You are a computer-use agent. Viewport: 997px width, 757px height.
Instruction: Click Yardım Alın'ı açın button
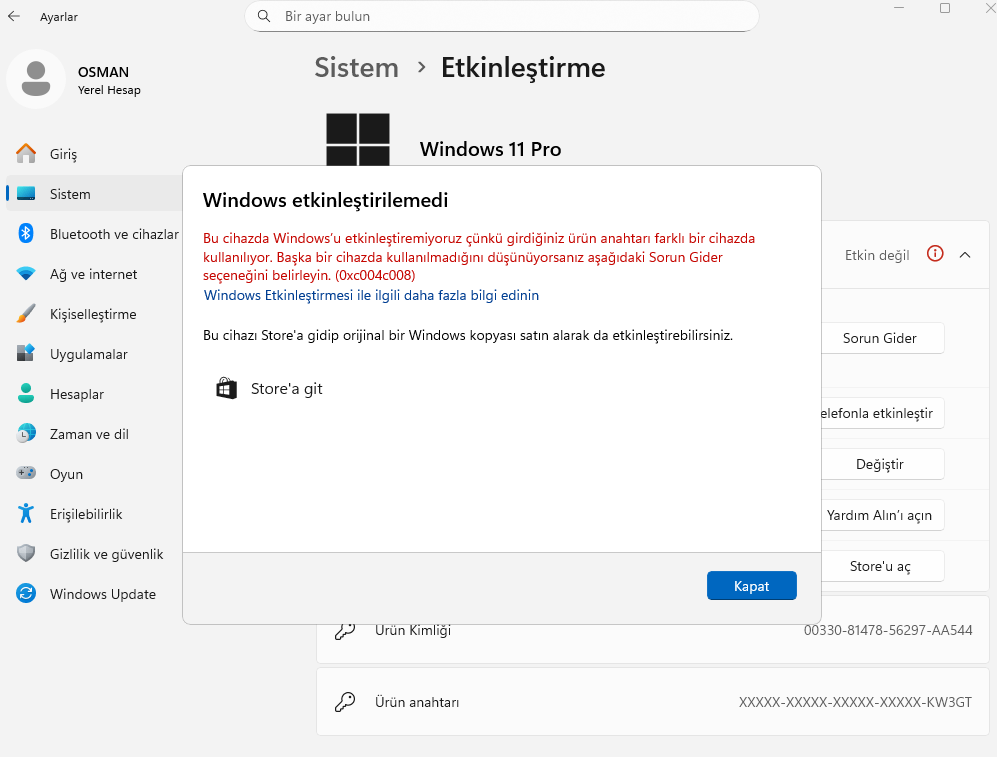pyautogui.click(x=883, y=515)
